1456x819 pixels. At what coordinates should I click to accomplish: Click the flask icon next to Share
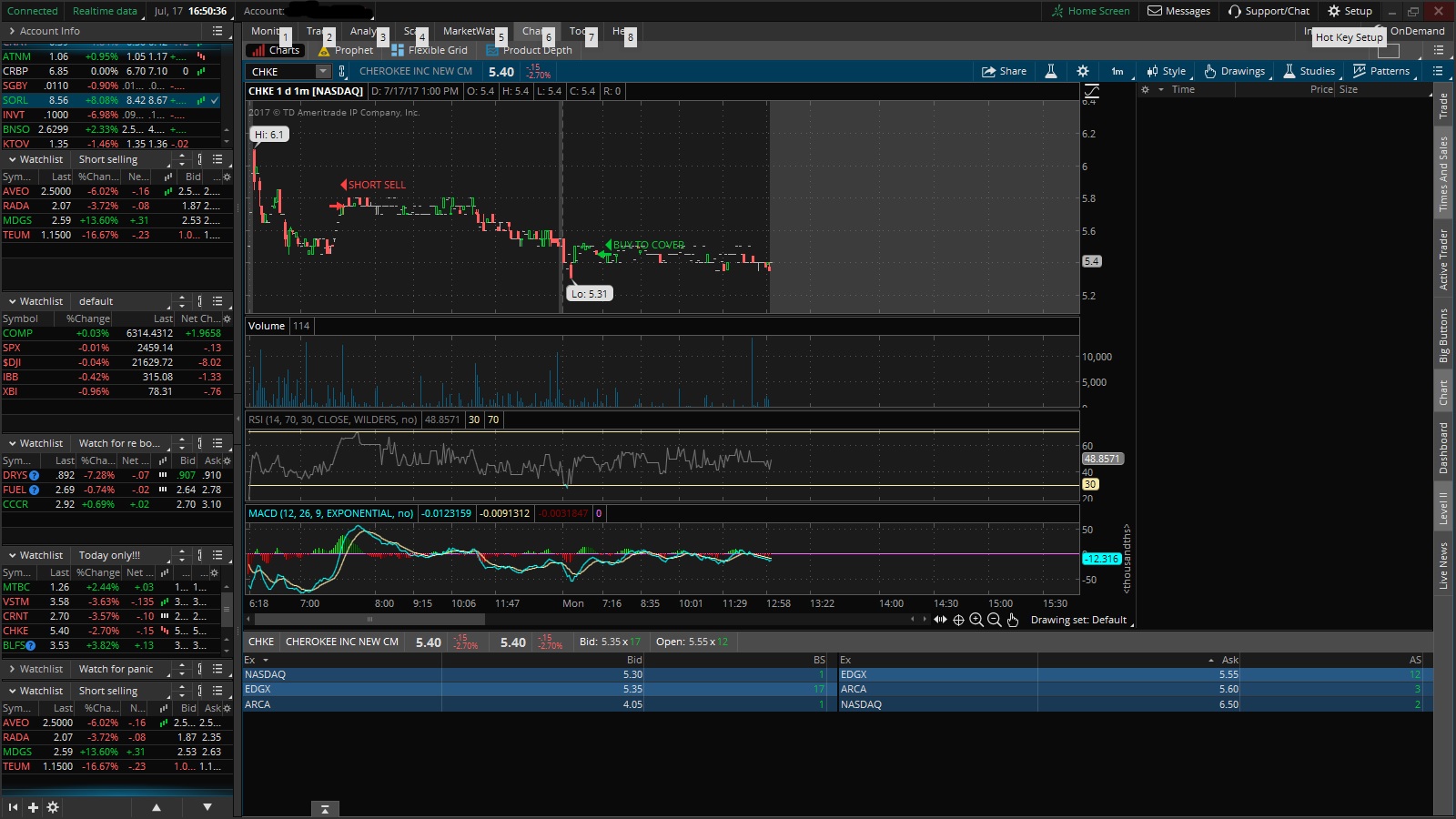1050,71
